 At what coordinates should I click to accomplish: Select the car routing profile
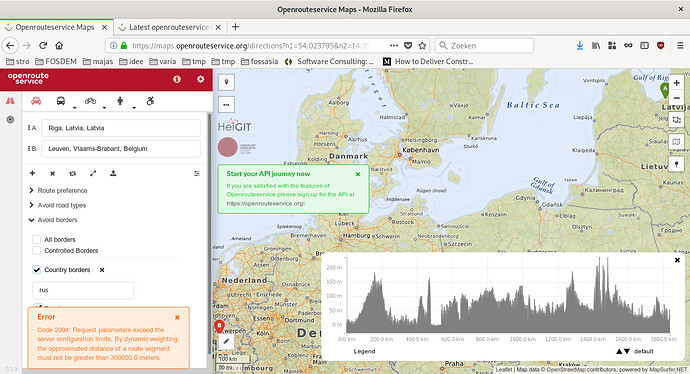(x=36, y=101)
